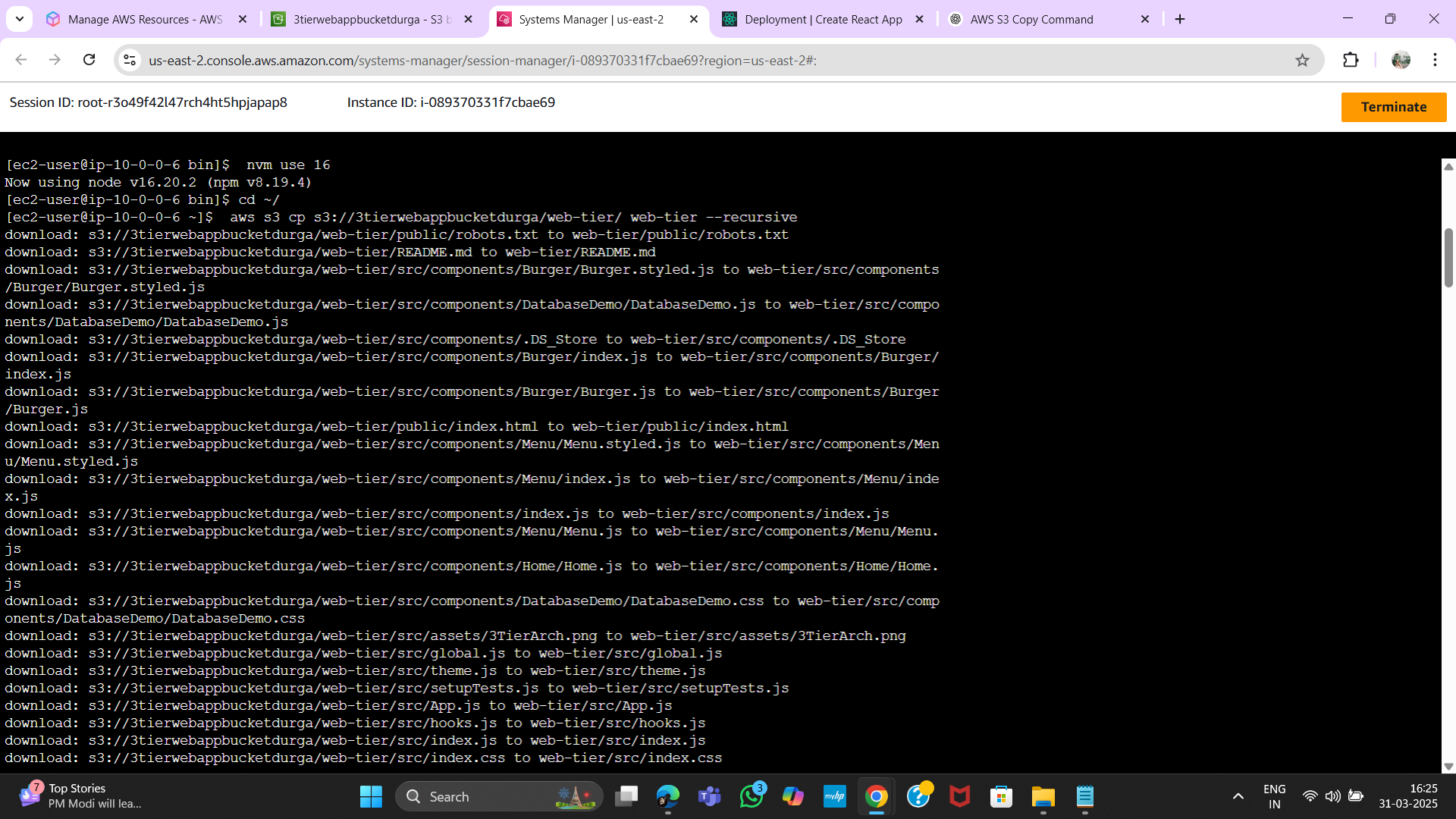1456x819 pixels.
Task: Click the terminal scrollbar down arrow
Action: coord(1448,767)
